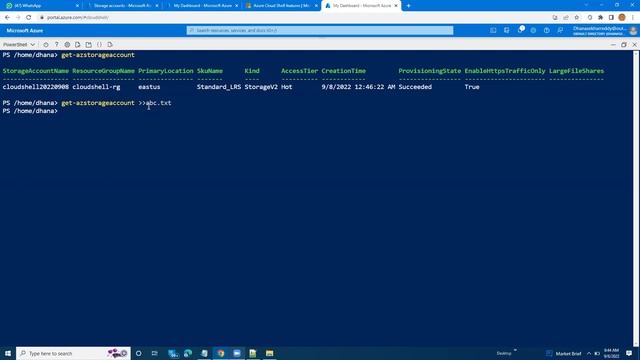Open Azure help question mark icon

pyautogui.click(x=547, y=30)
